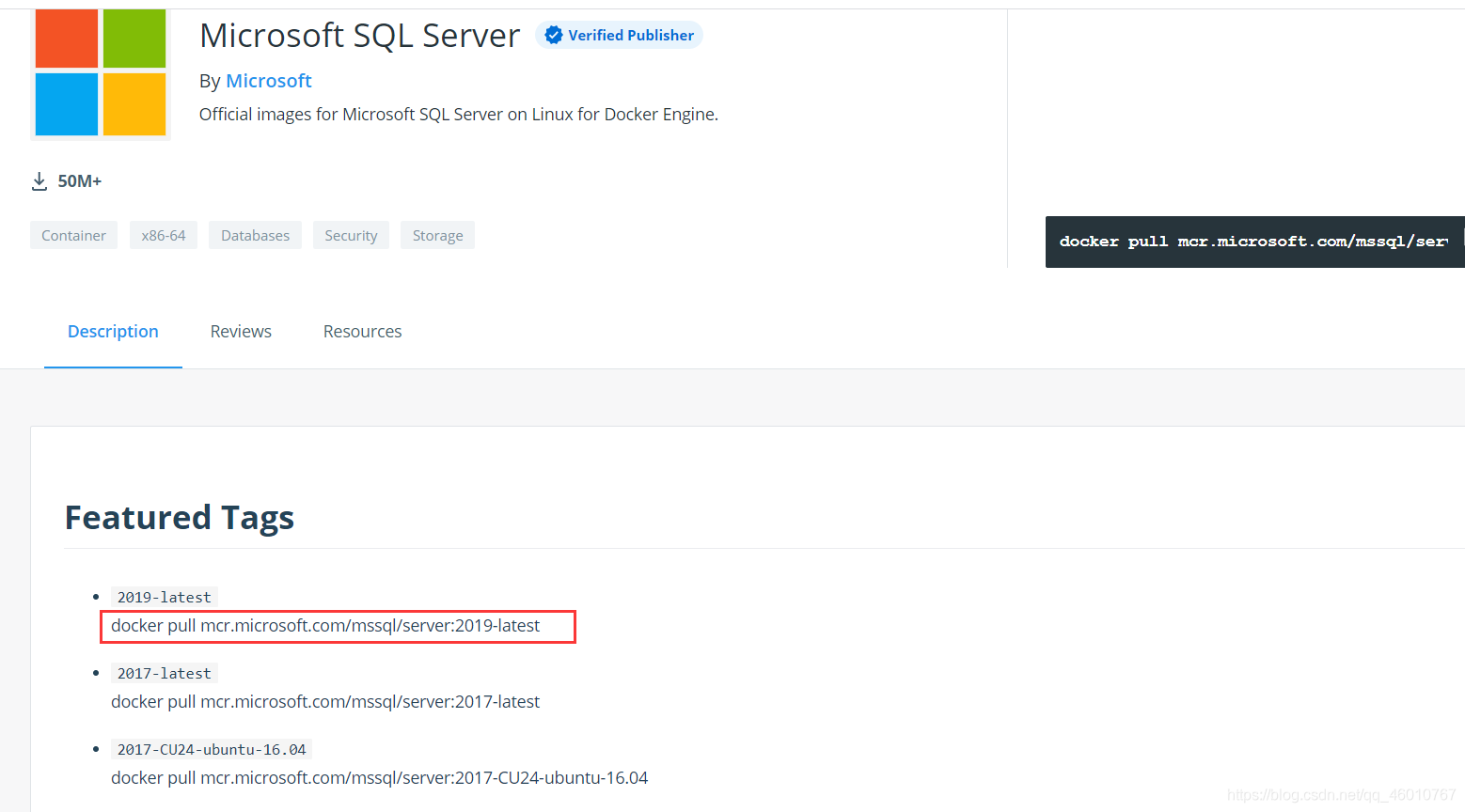1465x812 pixels.
Task: Click the 2019-latest tag label
Action: (x=165, y=597)
